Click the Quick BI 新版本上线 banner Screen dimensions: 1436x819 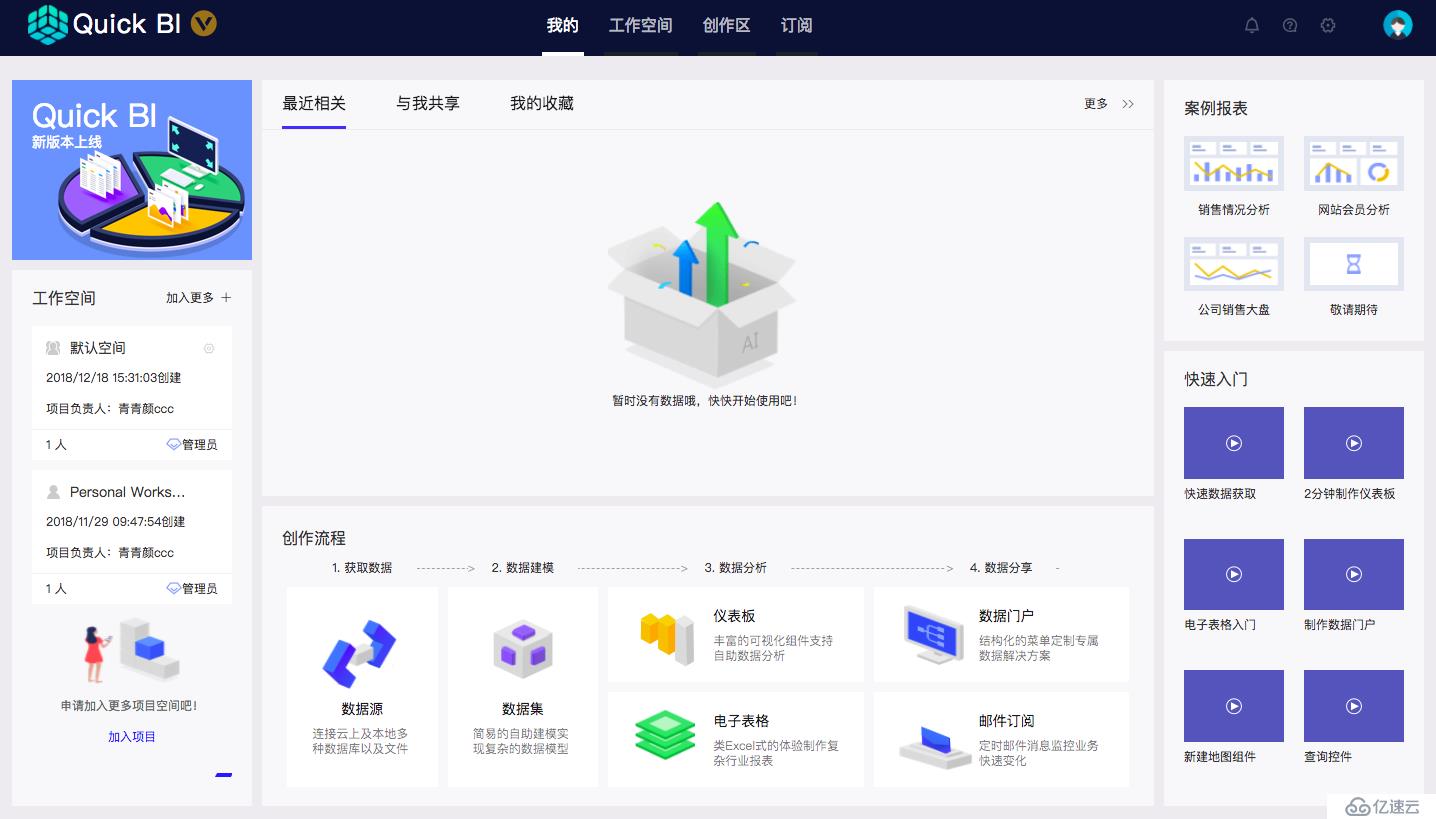tap(132, 170)
